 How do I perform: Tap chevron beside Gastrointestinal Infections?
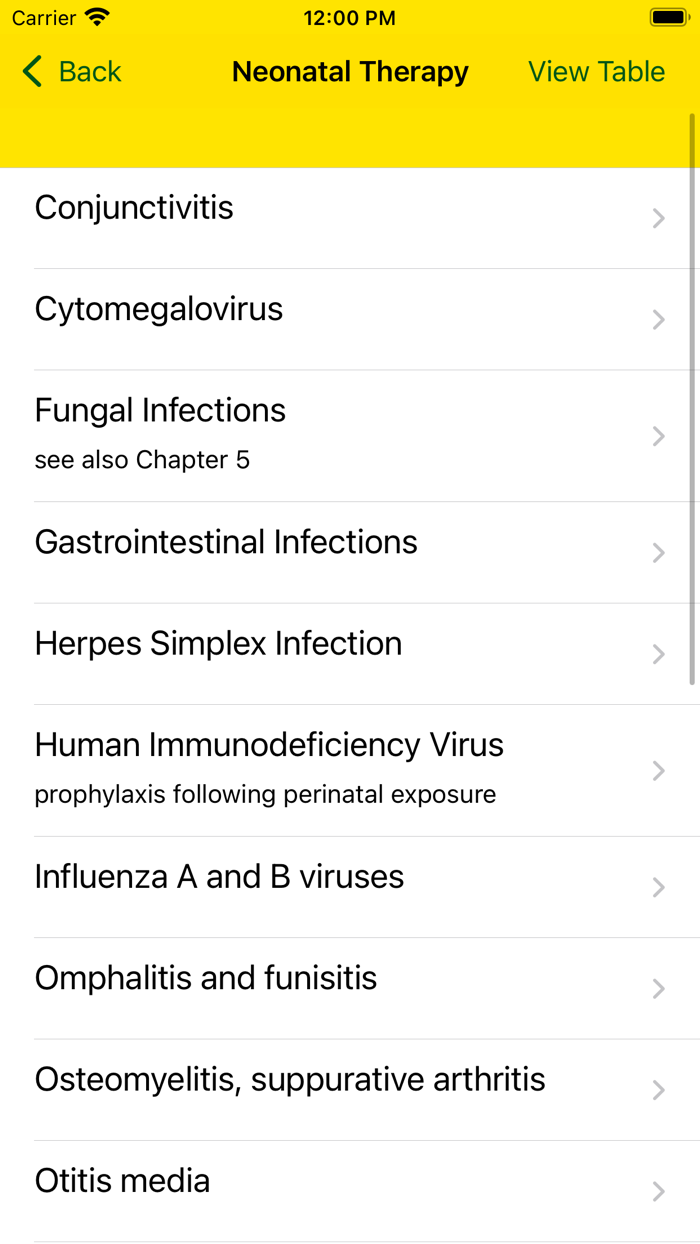(658, 553)
